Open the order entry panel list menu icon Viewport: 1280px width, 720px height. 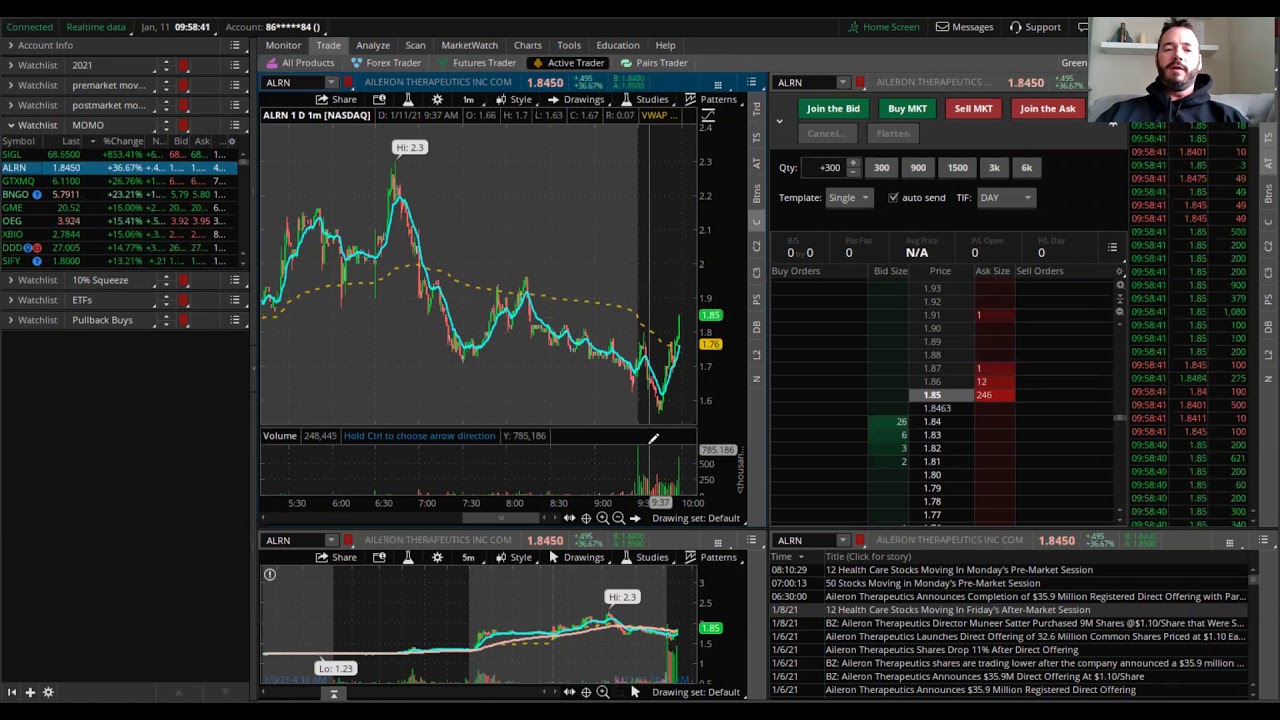coord(1112,248)
